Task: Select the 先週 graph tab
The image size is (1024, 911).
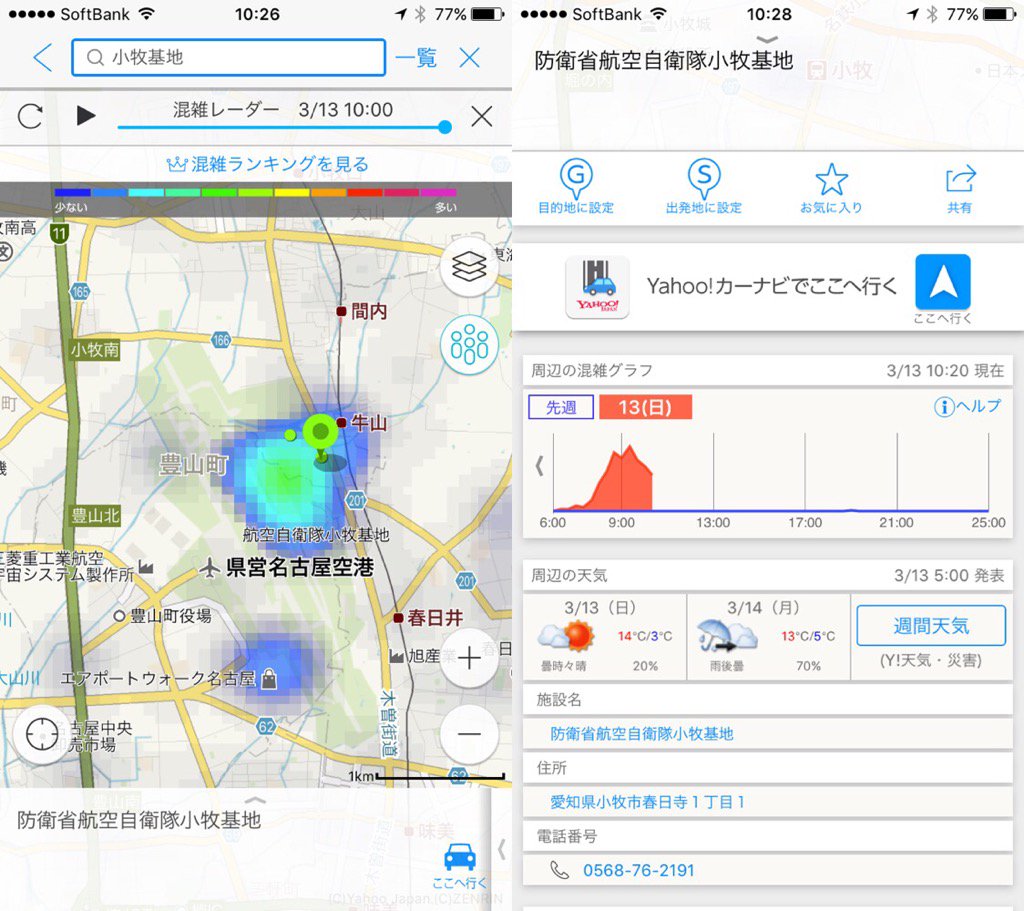Action: click(561, 408)
